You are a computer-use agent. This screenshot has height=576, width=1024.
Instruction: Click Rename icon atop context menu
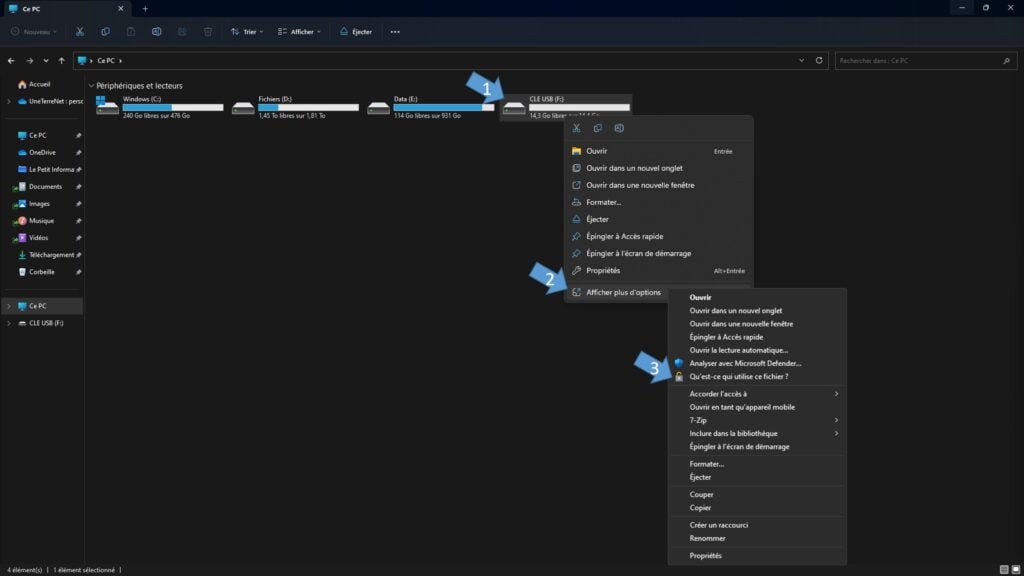point(619,128)
